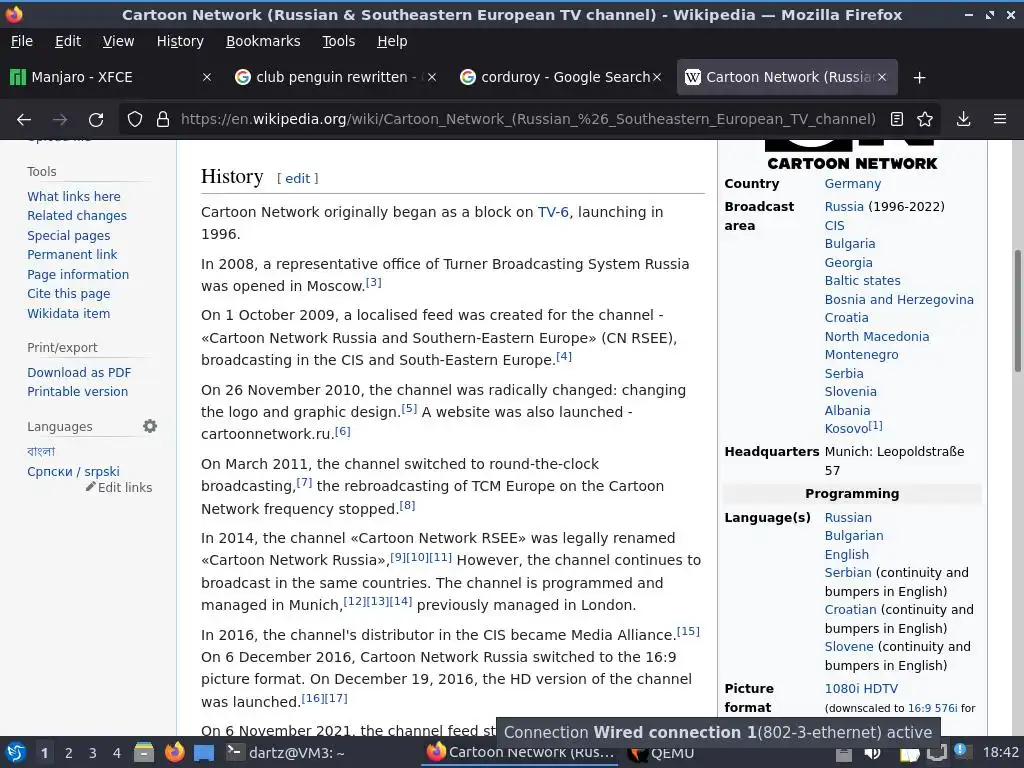Screen dimensions: 1024x768
Task: Open Printable version link
Action: (77, 392)
